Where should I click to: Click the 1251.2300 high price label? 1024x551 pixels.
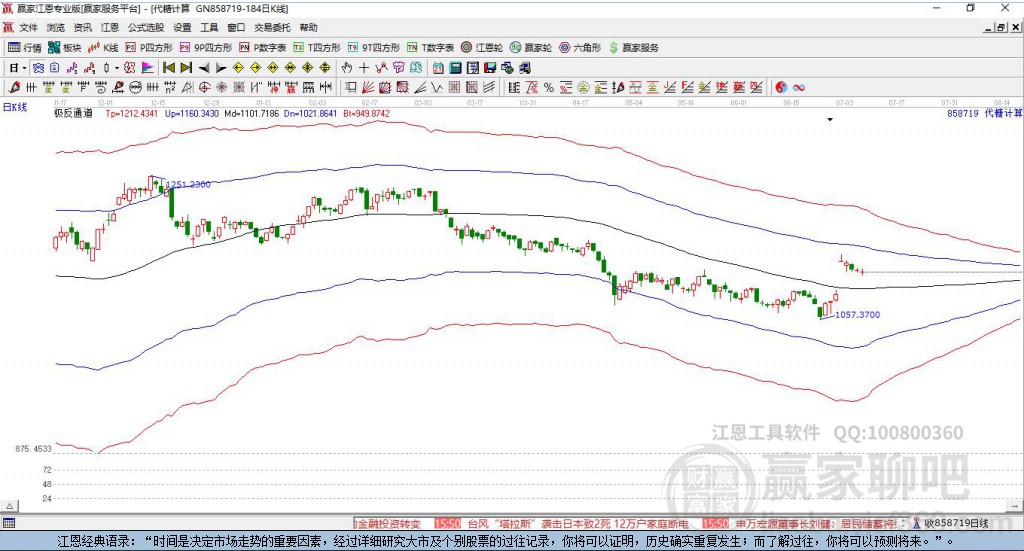click(189, 185)
